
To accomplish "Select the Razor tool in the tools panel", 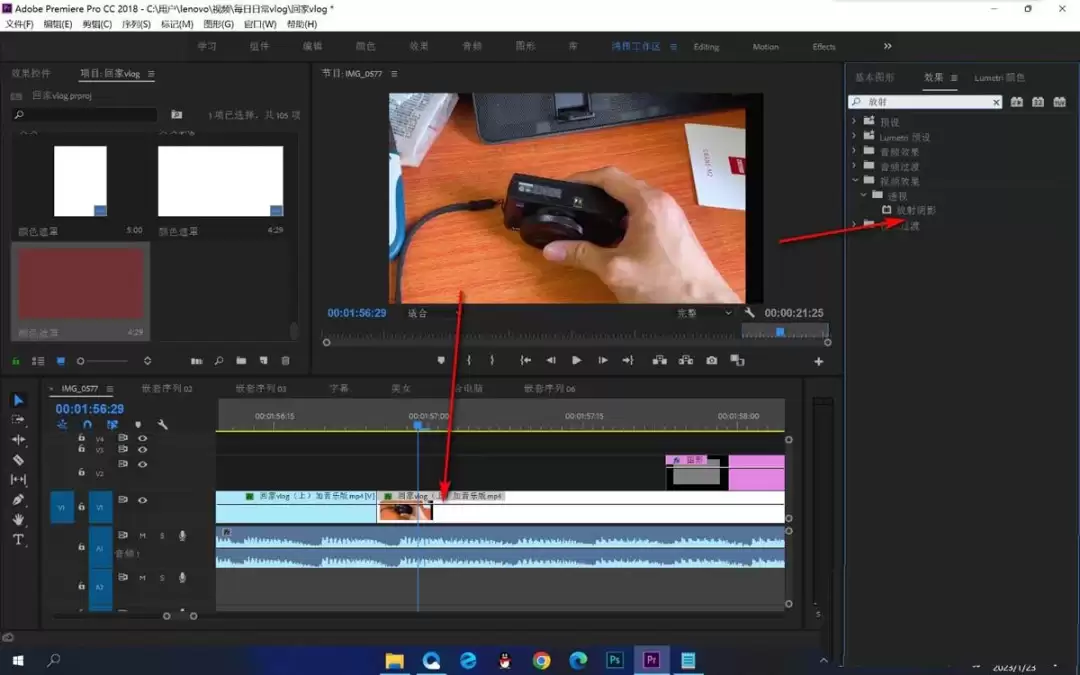I will click(19, 459).
